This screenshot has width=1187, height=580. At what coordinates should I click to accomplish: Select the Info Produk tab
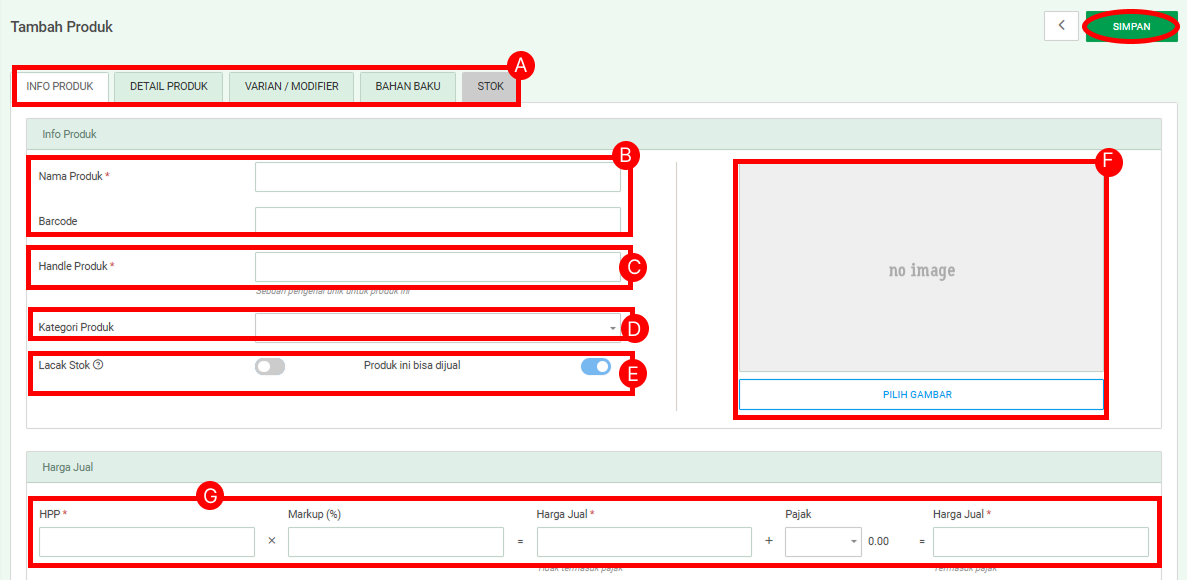click(60, 87)
